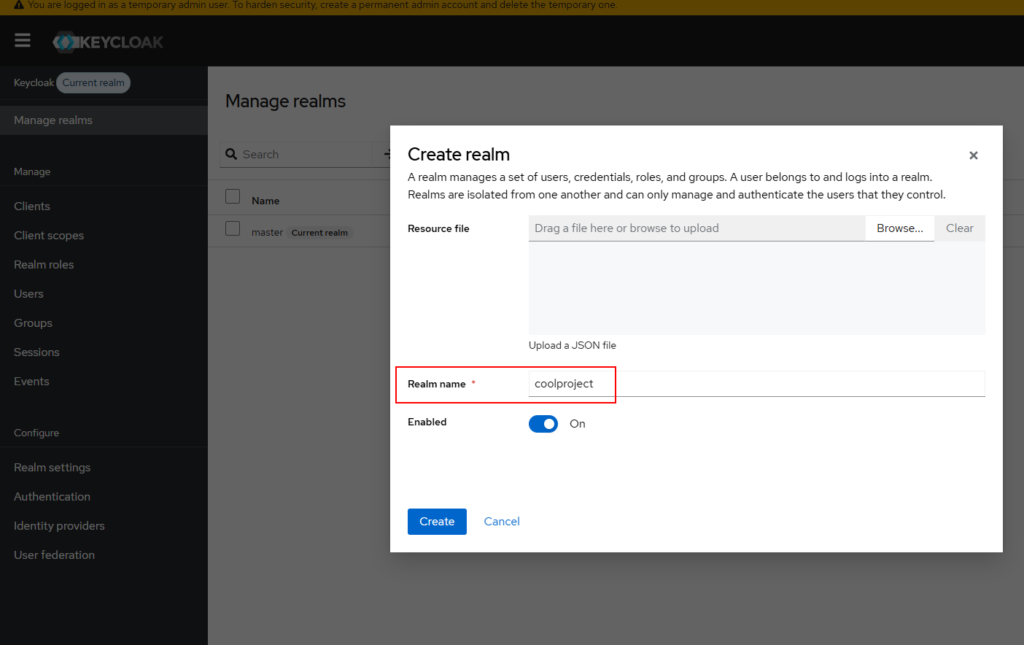Click the master realm link
The height and width of the screenshot is (645, 1024).
point(267,232)
